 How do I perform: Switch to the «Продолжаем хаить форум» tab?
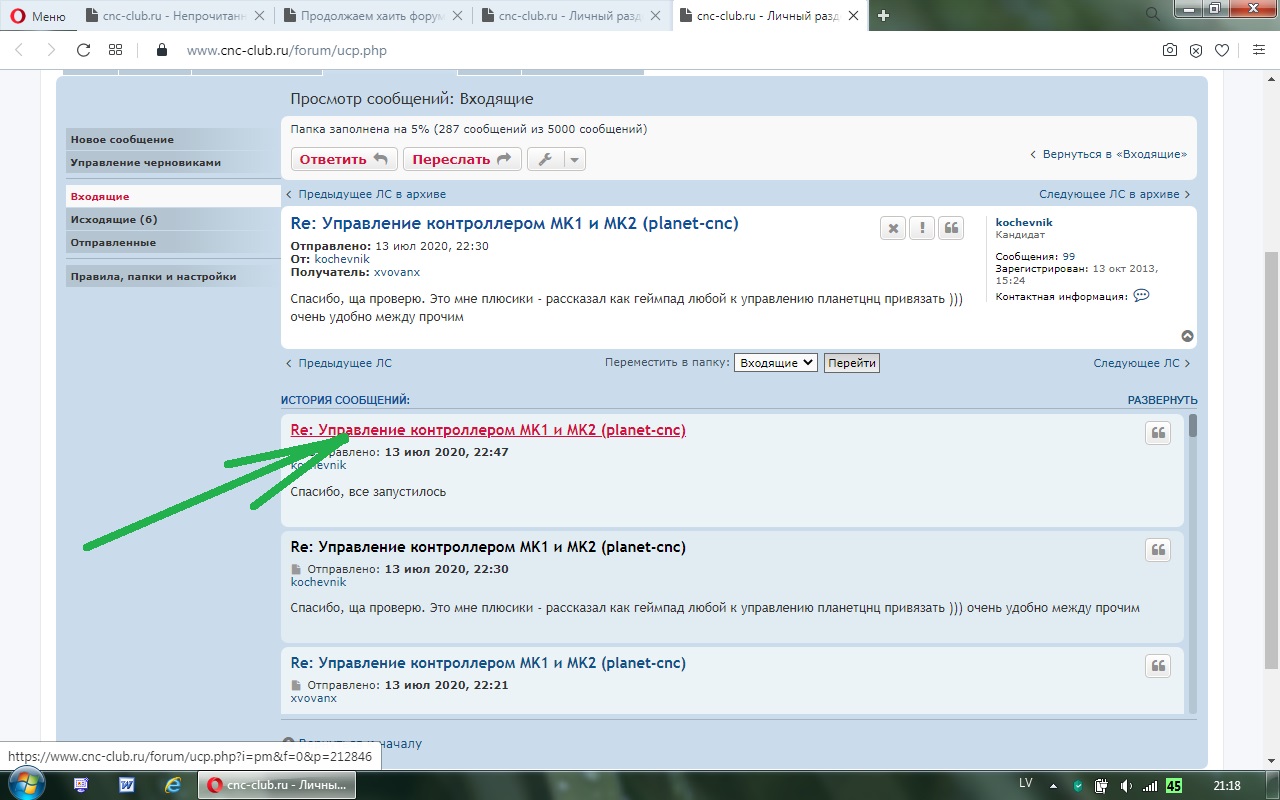(372, 16)
